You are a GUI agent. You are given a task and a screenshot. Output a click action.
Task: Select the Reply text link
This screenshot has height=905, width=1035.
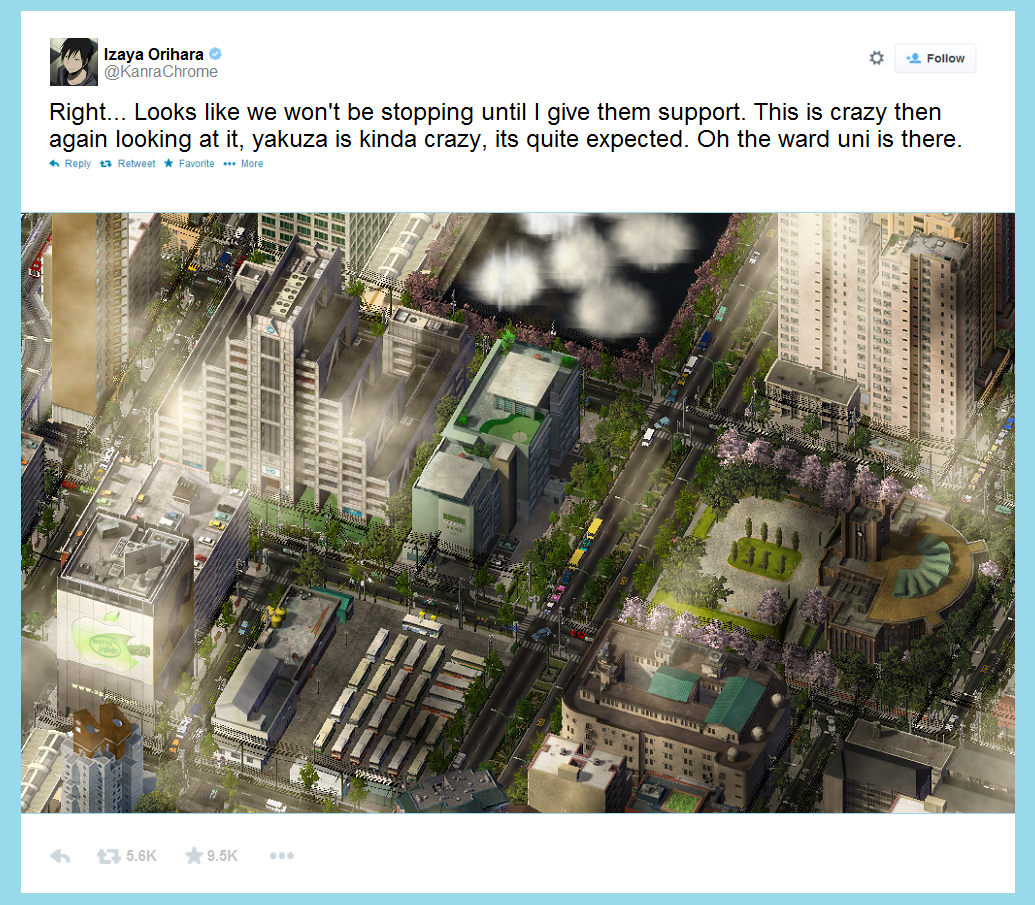(x=78, y=164)
